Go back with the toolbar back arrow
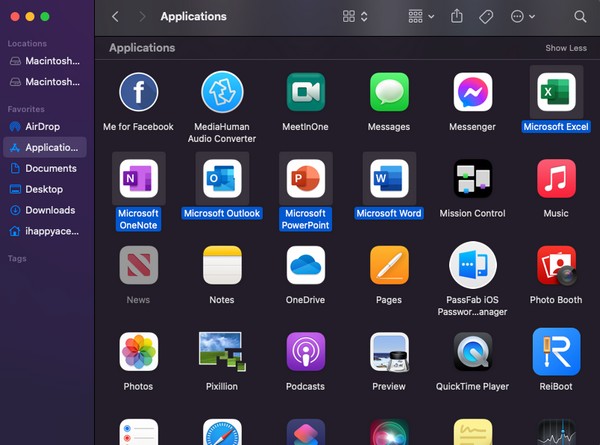 (x=115, y=16)
